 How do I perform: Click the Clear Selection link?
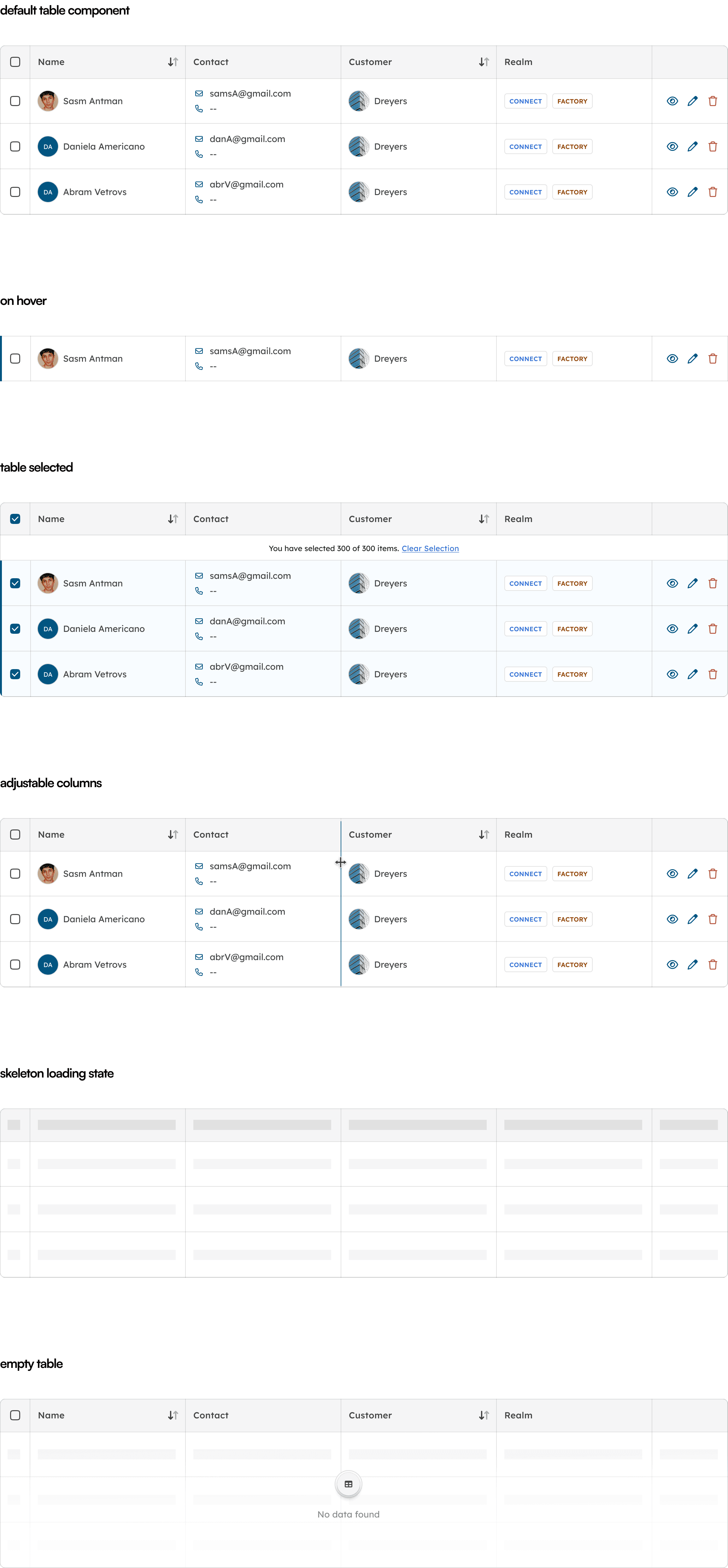pos(430,549)
